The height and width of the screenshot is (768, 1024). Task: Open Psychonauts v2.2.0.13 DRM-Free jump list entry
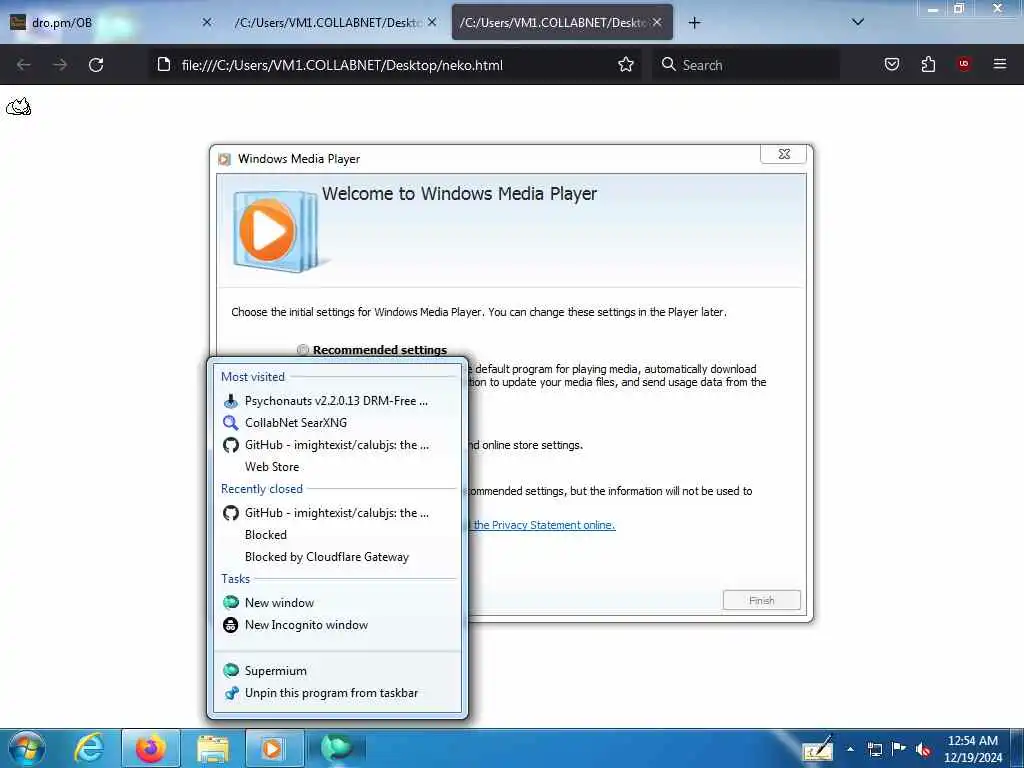338,401
